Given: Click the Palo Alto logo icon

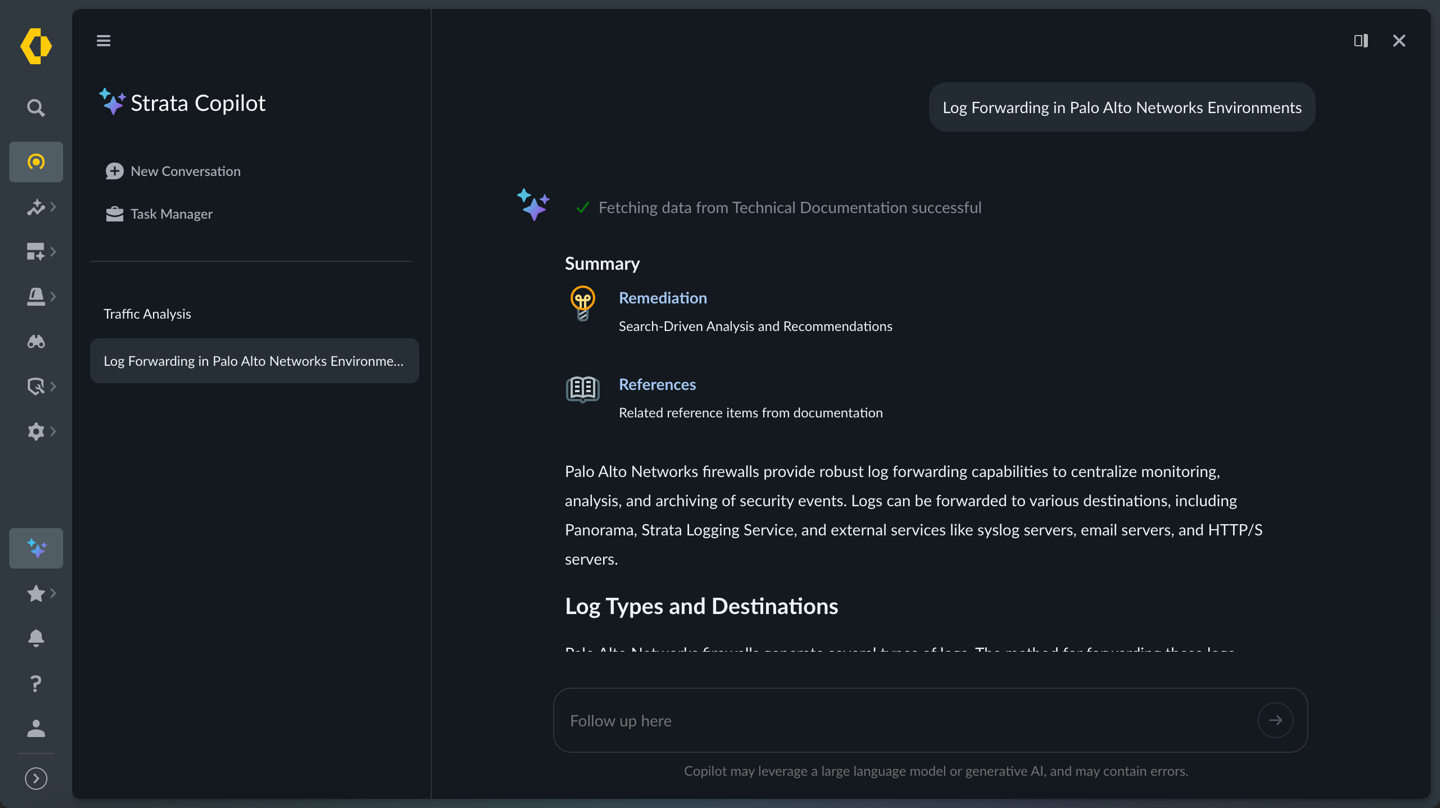Looking at the screenshot, I should pyautogui.click(x=36, y=46).
